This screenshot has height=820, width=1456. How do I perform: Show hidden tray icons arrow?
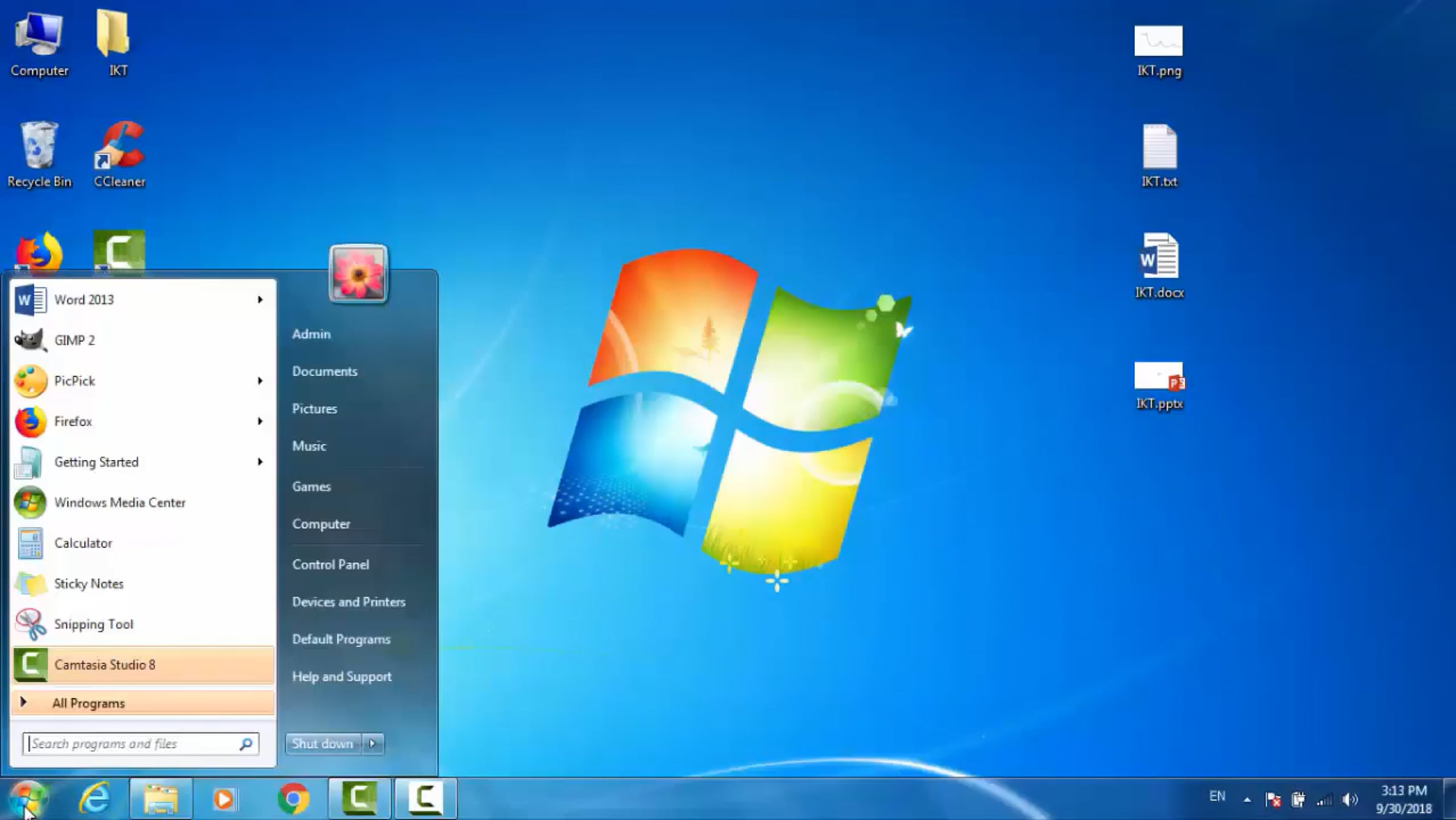(1247, 799)
